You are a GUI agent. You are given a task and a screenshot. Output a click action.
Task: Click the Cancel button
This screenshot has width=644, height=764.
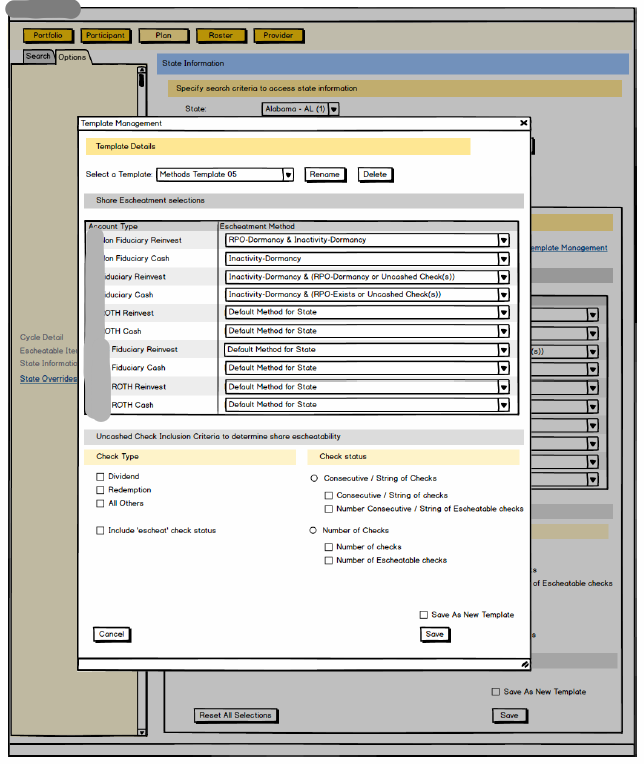[x=112, y=634]
